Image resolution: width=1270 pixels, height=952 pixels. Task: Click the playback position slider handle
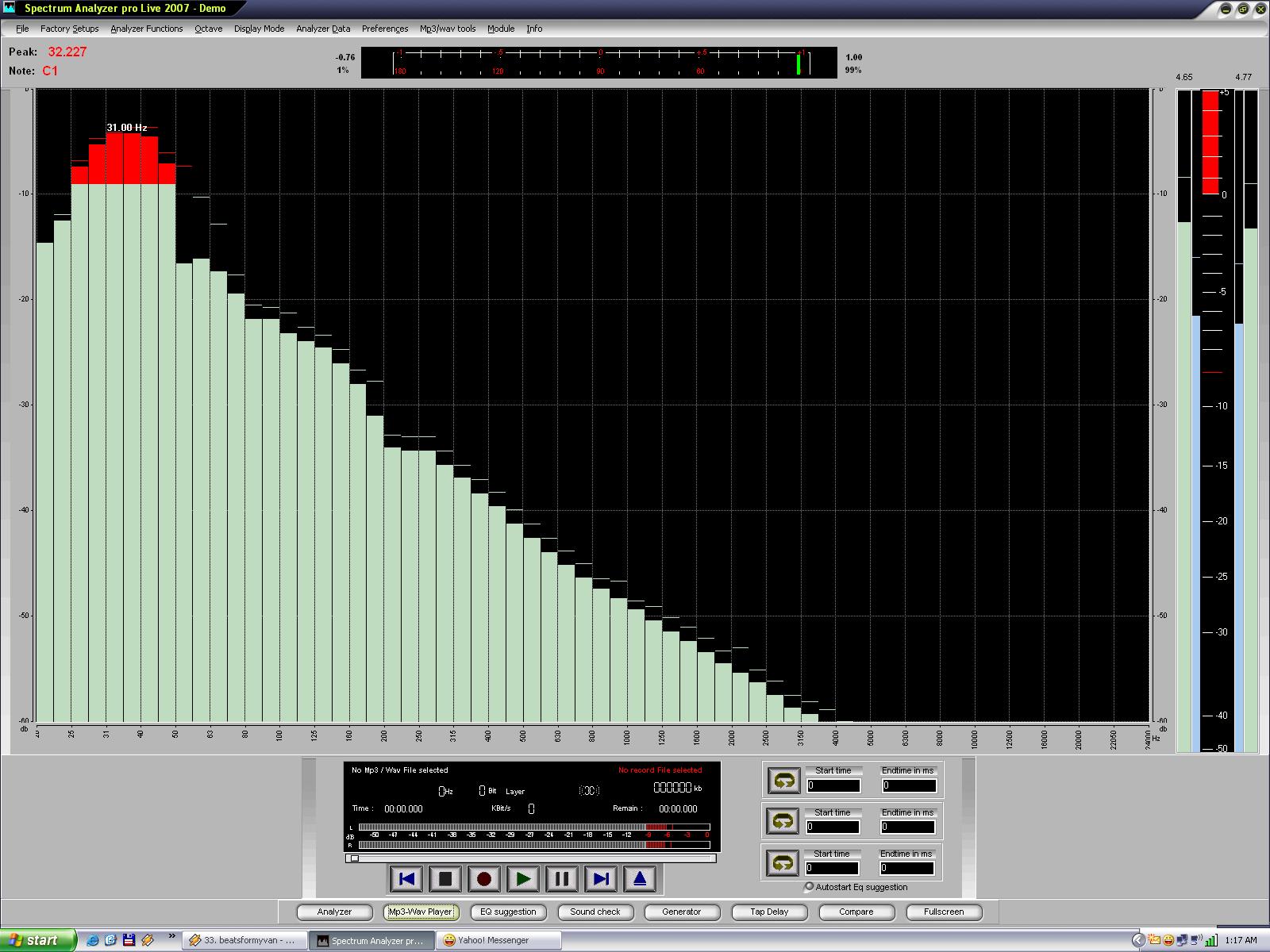(x=355, y=858)
